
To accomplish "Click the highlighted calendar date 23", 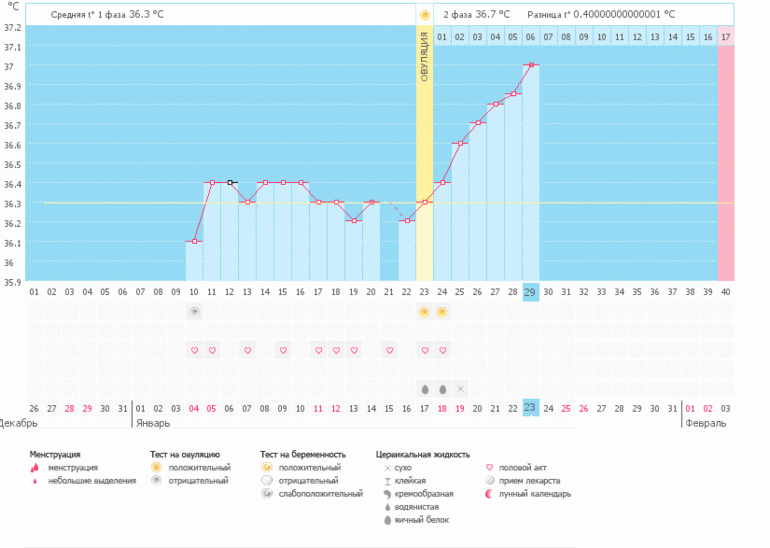I will pyautogui.click(x=531, y=408).
